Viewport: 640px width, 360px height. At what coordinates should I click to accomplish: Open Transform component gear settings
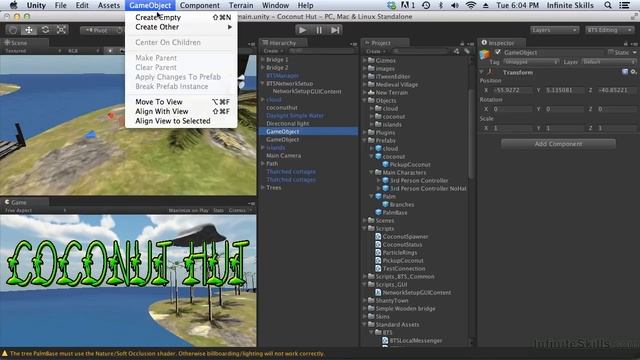click(633, 72)
